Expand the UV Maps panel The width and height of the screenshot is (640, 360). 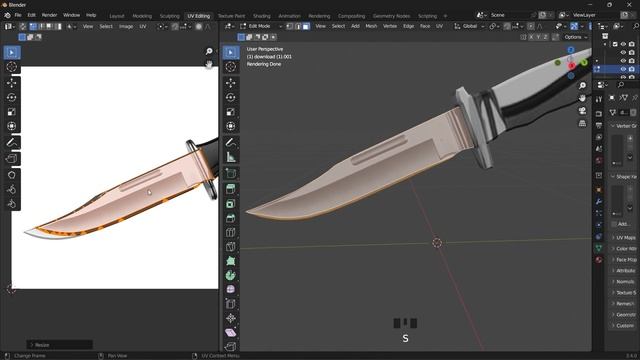[624, 238]
